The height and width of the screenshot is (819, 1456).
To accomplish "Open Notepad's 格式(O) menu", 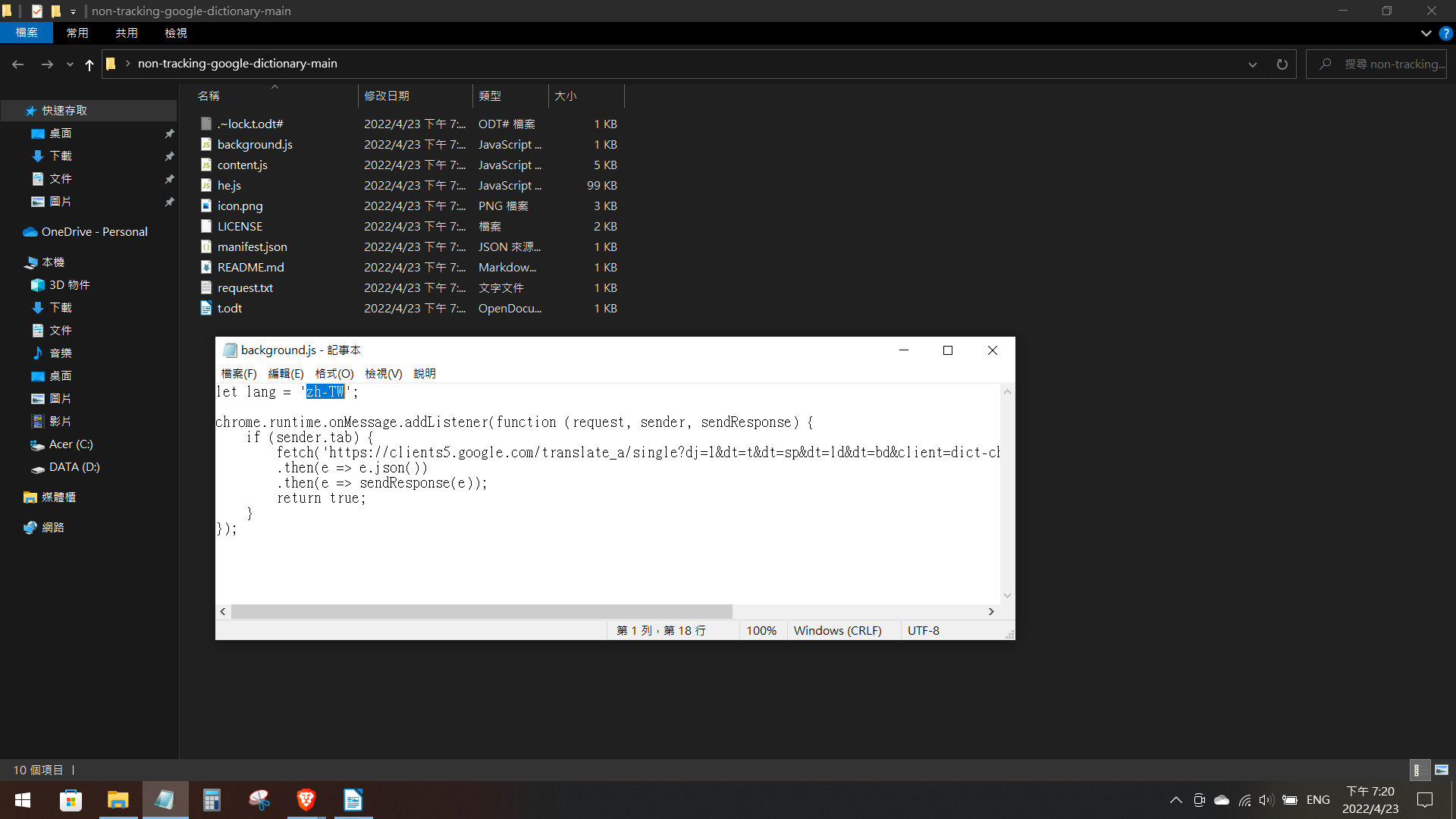I will coord(334,374).
